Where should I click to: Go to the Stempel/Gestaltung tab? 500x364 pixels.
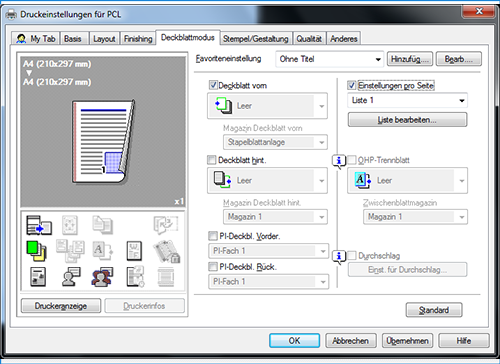pos(256,39)
